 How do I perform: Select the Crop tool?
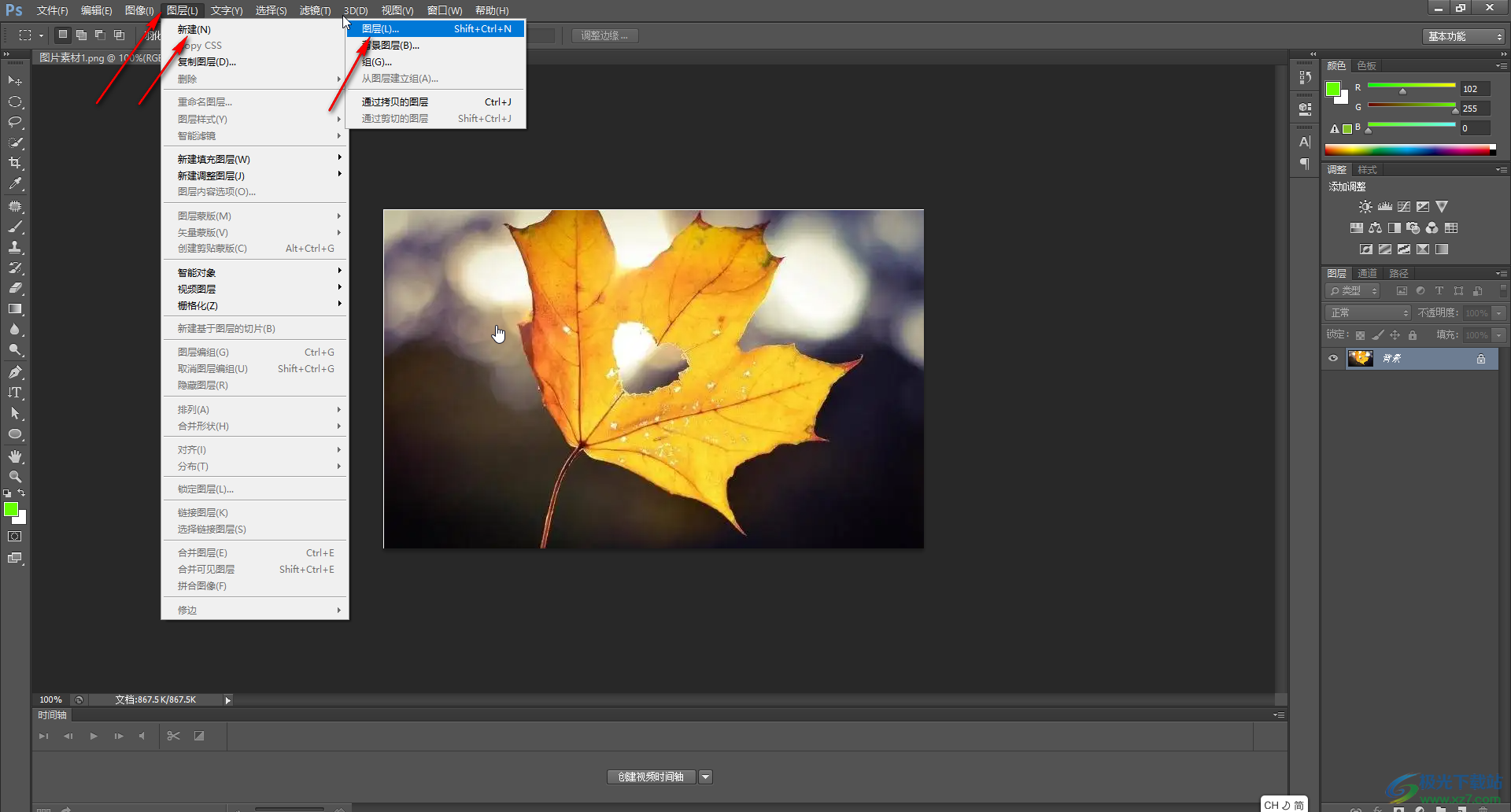pyautogui.click(x=15, y=163)
